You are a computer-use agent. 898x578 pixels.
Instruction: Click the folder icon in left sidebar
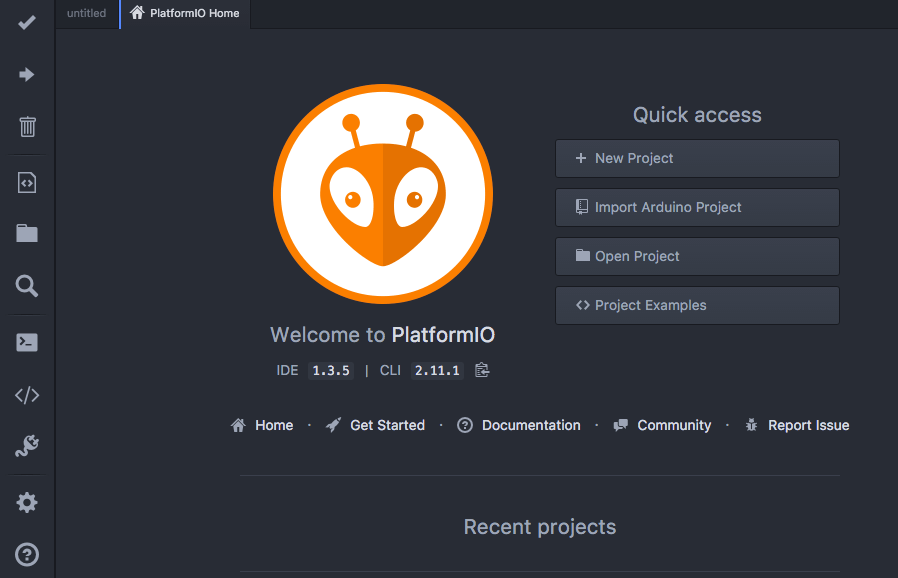coord(27,234)
